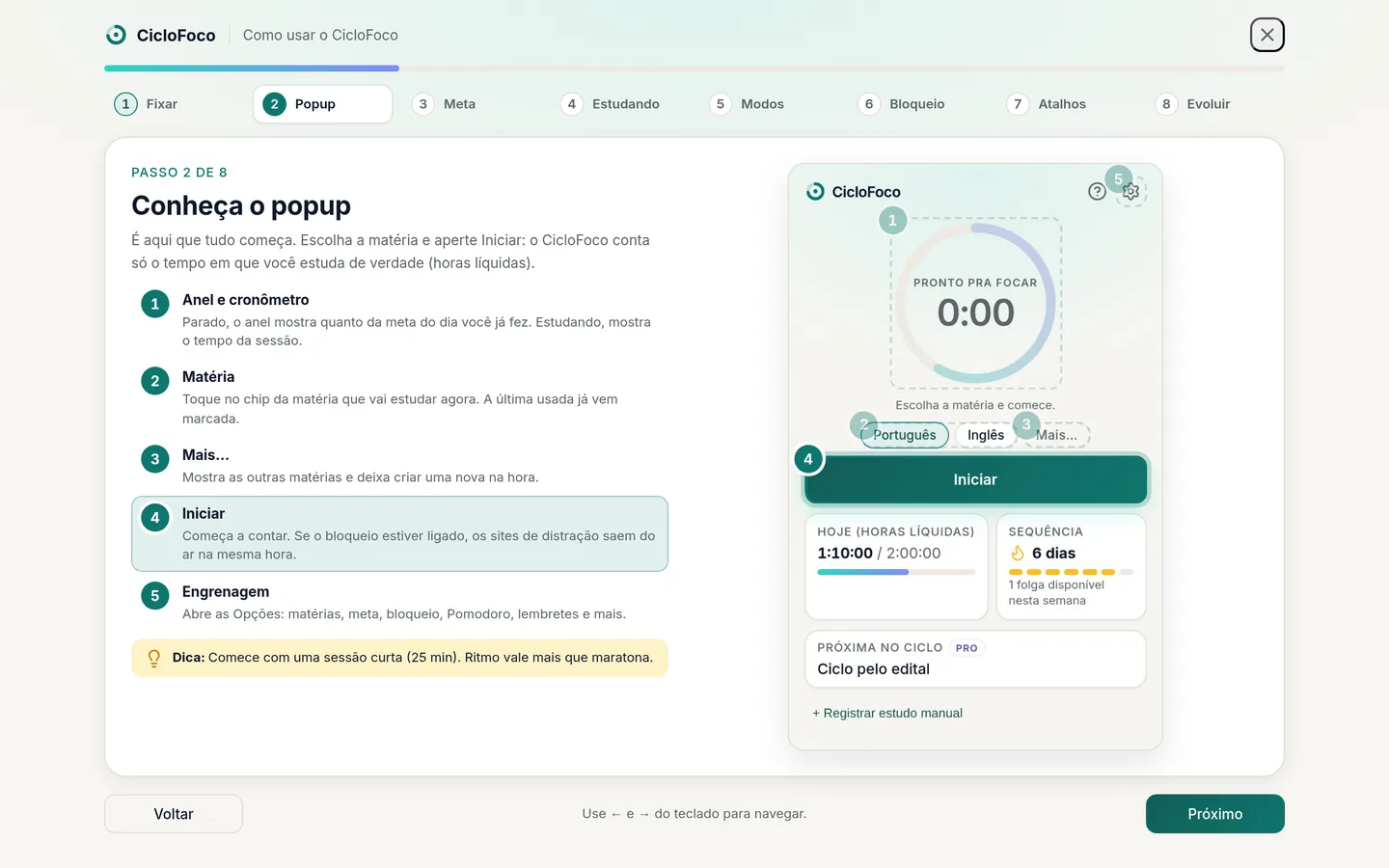Click the Sequência streak card

click(x=1071, y=566)
